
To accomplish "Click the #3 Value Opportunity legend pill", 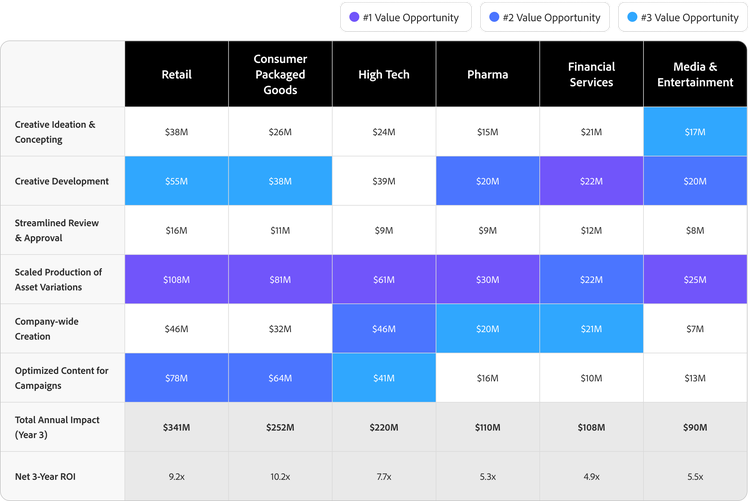I will 683,17.
